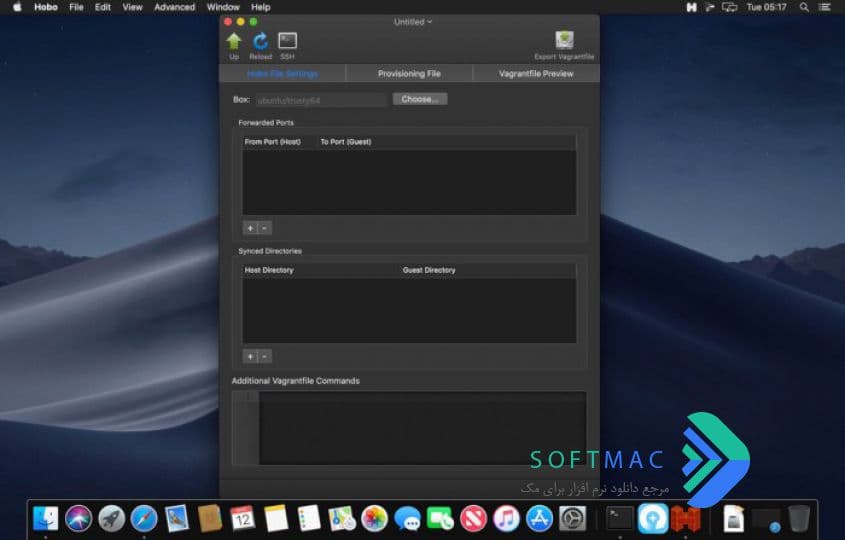Open Safari from the Dock

[x=144, y=519]
